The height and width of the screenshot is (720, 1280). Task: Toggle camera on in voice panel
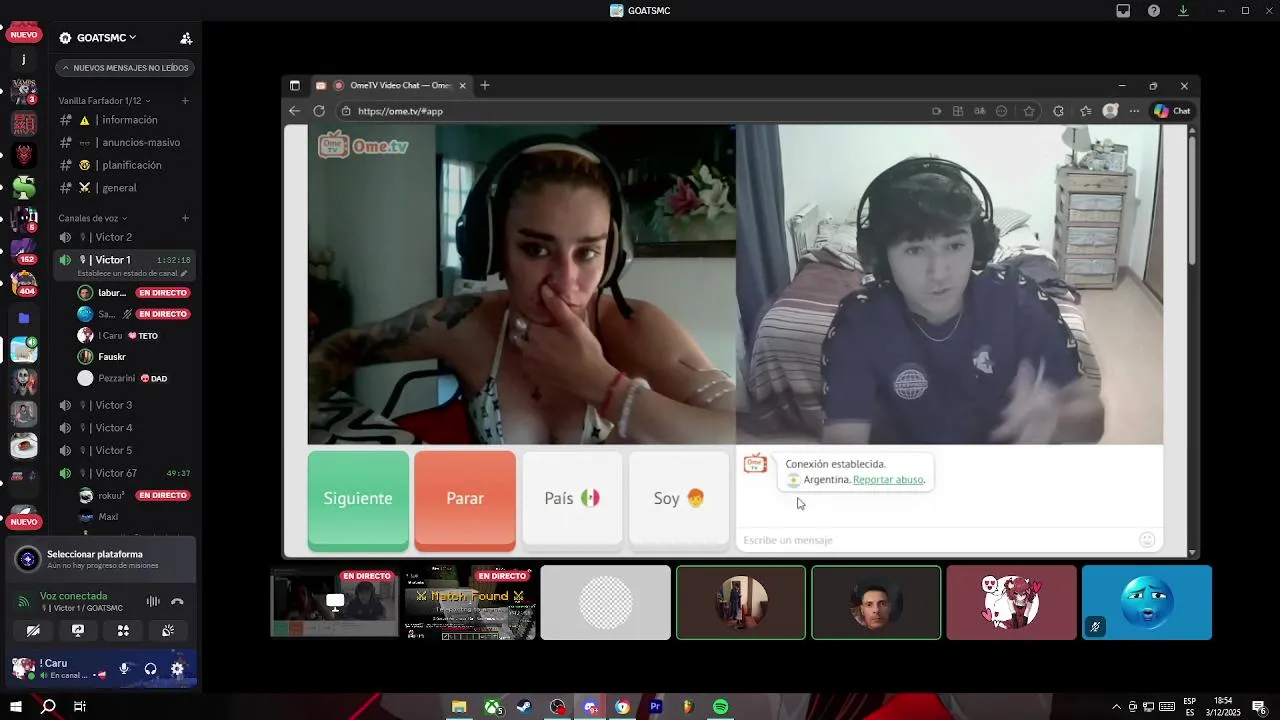click(33, 631)
